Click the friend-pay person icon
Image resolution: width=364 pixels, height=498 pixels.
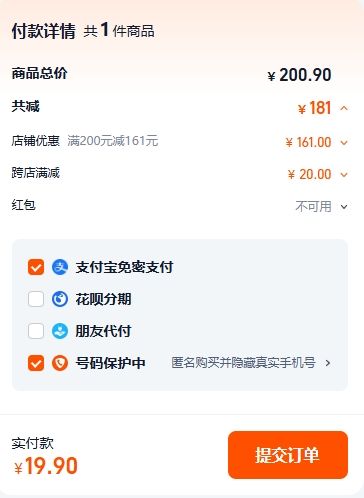60,331
